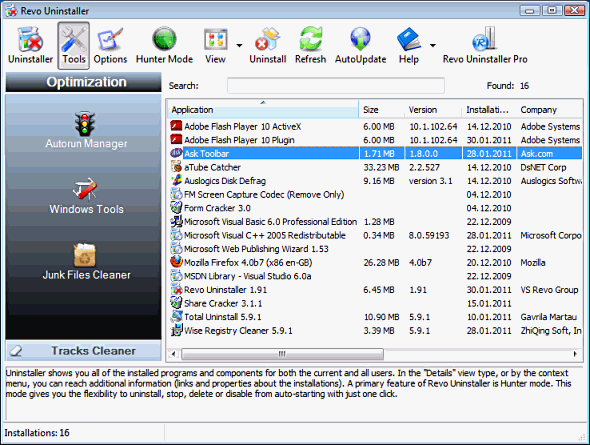
Task: Click version 4.0b7 cell
Action: pos(420,263)
